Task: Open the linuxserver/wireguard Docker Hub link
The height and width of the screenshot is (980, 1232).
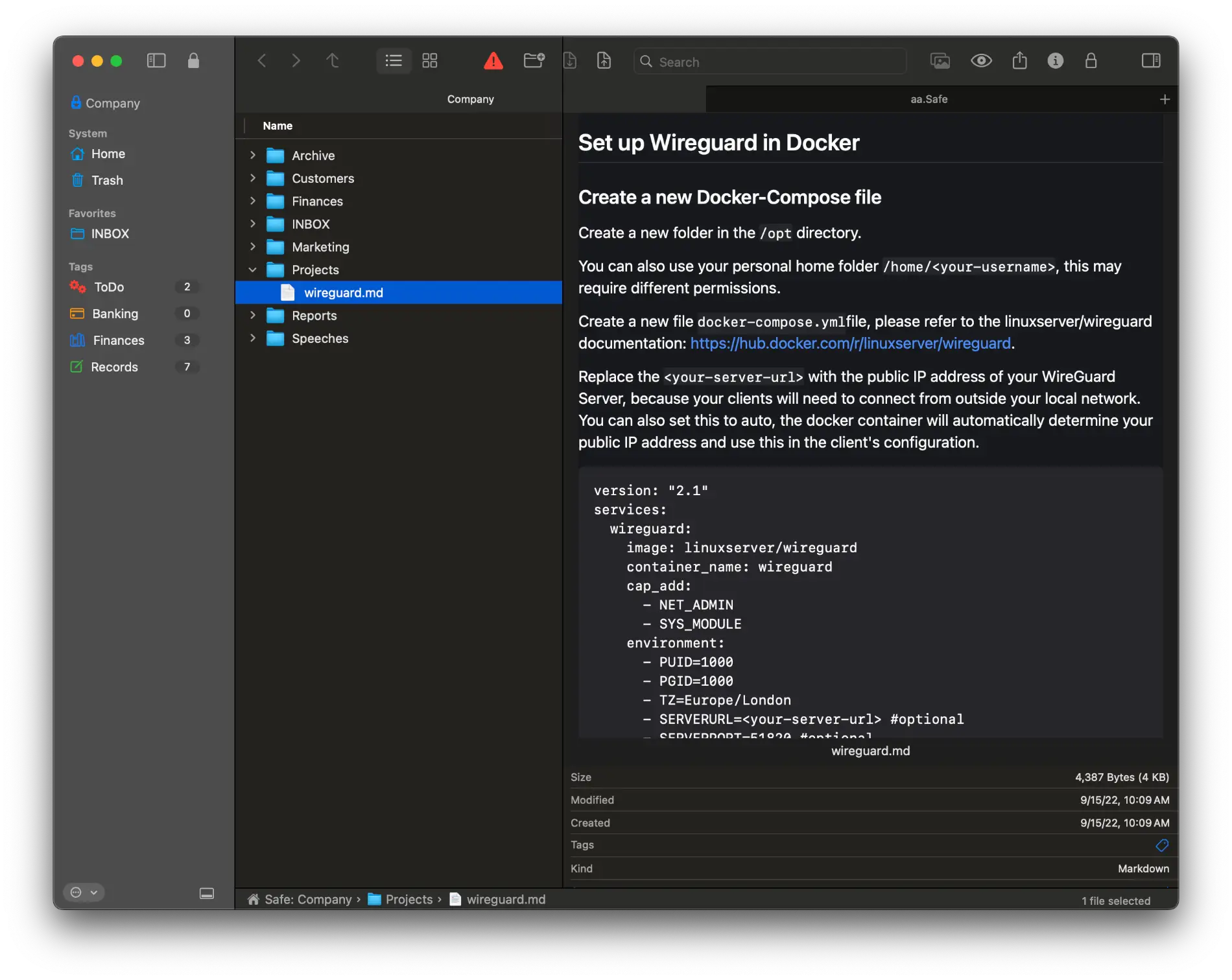Action: 850,344
